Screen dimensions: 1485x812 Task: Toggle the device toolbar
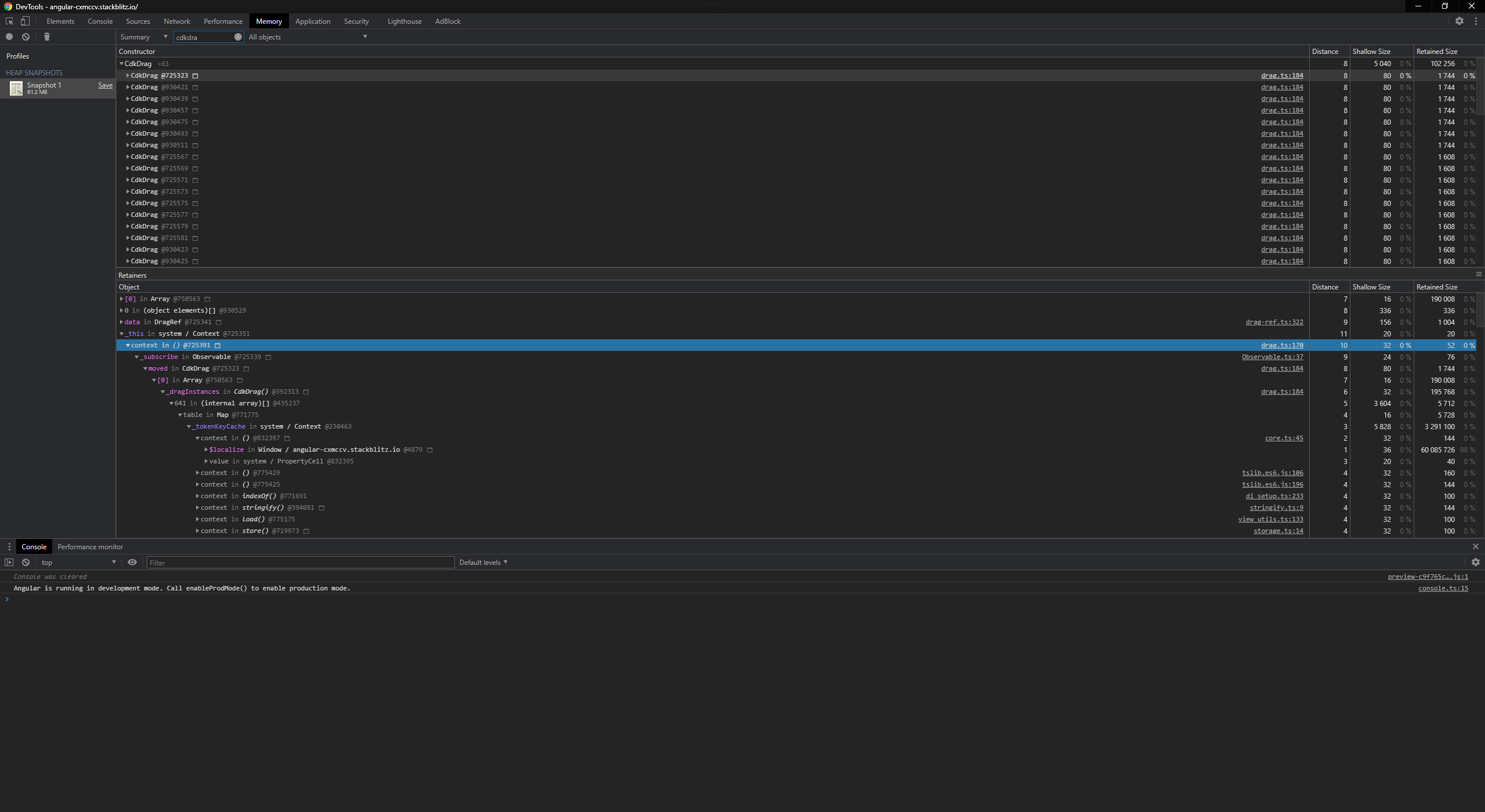(x=25, y=21)
